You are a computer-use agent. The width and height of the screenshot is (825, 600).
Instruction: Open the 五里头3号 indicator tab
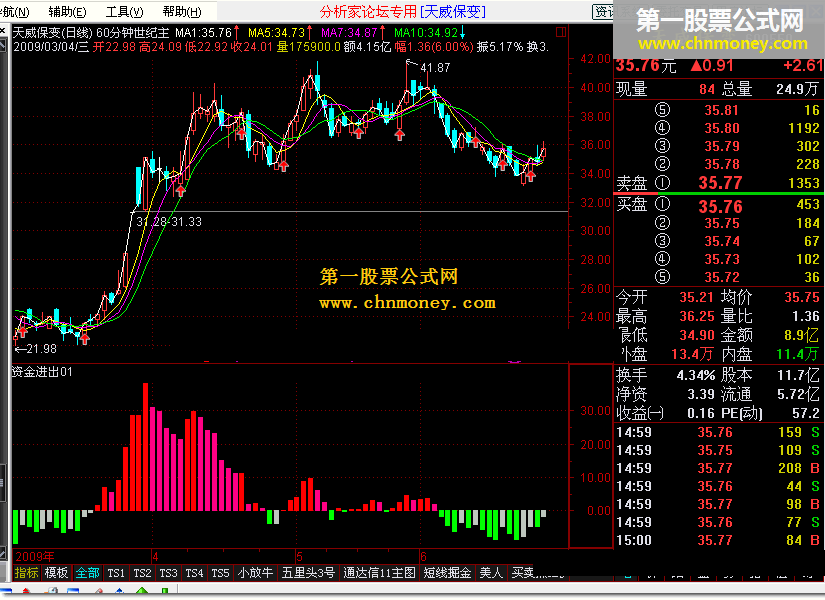[308, 573]
